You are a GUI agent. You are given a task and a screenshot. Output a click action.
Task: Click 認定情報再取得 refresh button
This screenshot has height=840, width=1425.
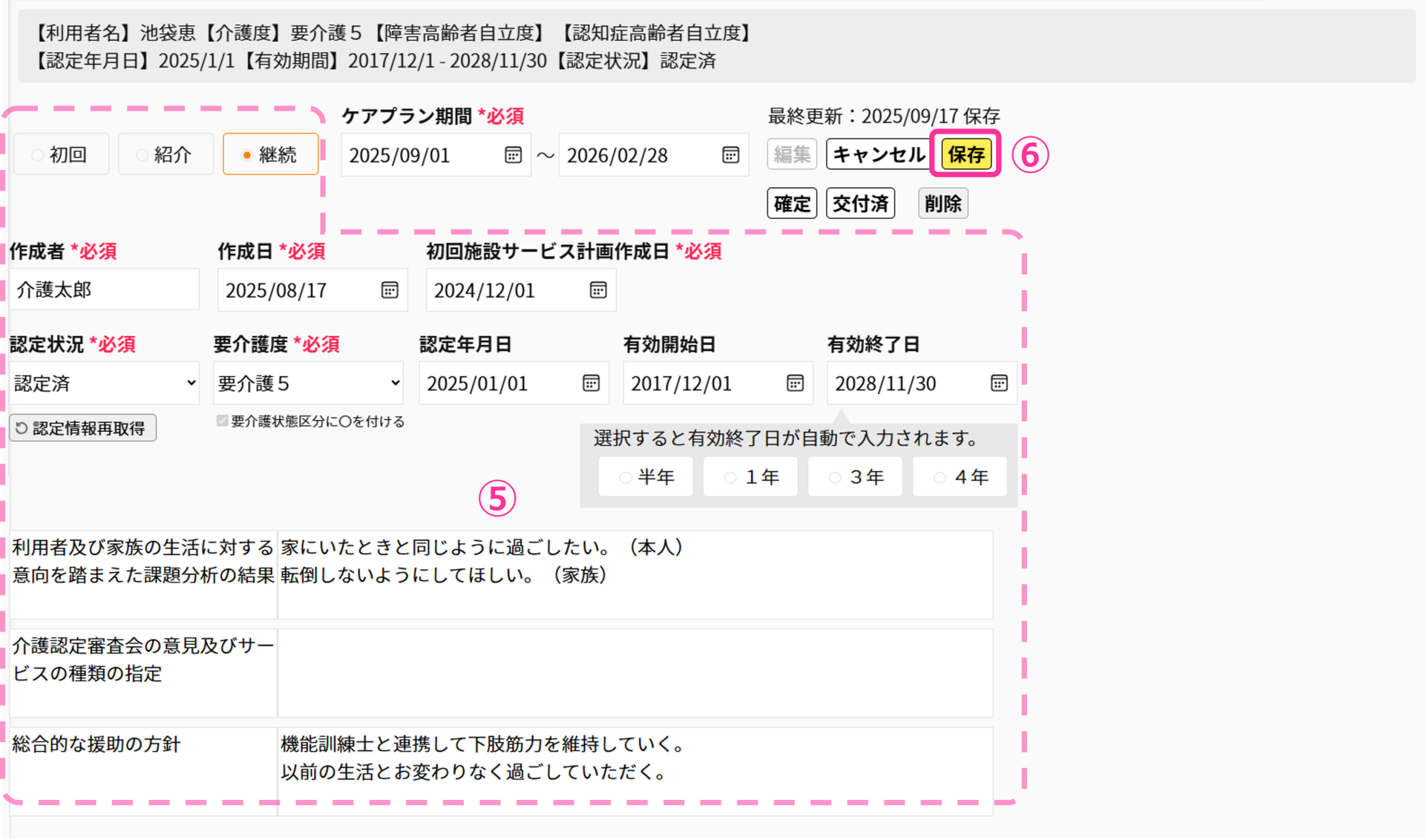coord(82,428)
